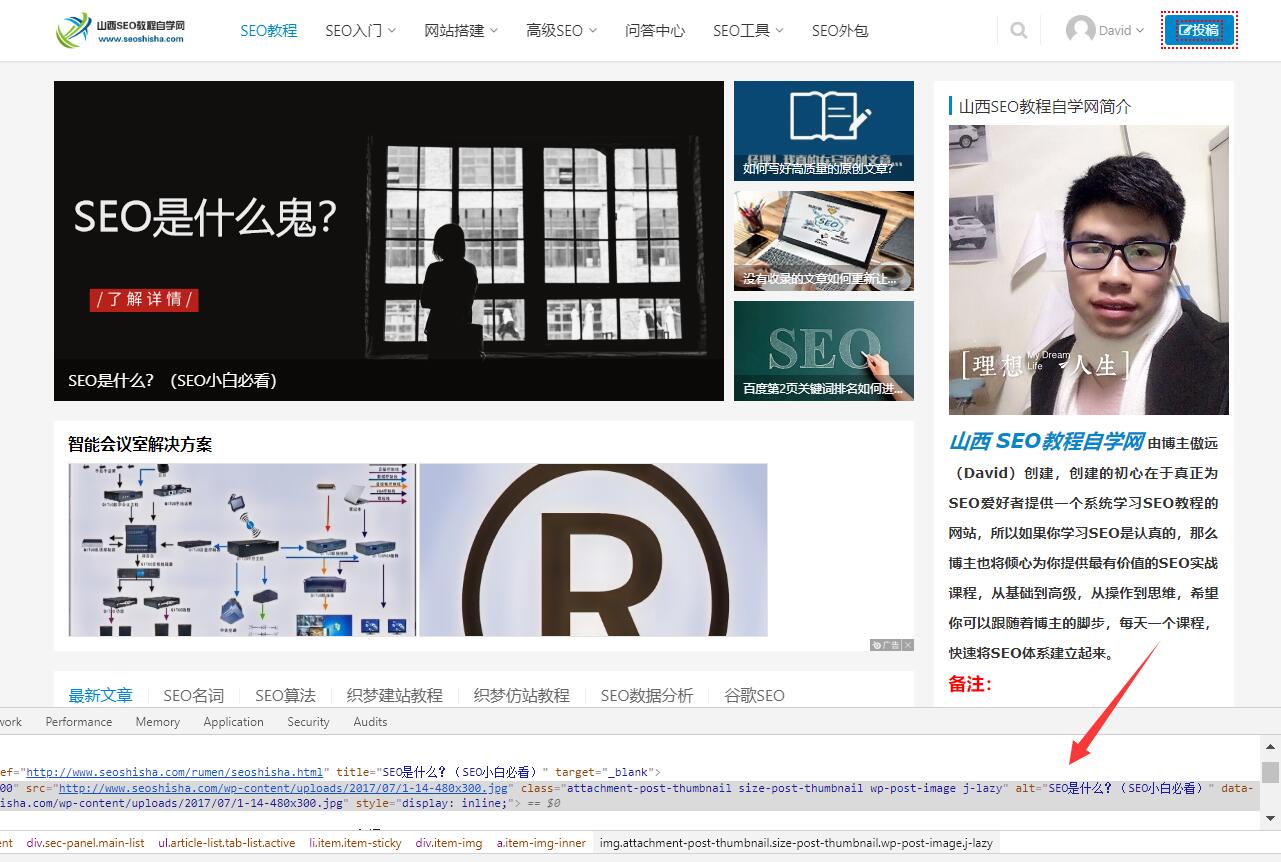Expand the David account dropdown chevron

(1139, 31)
